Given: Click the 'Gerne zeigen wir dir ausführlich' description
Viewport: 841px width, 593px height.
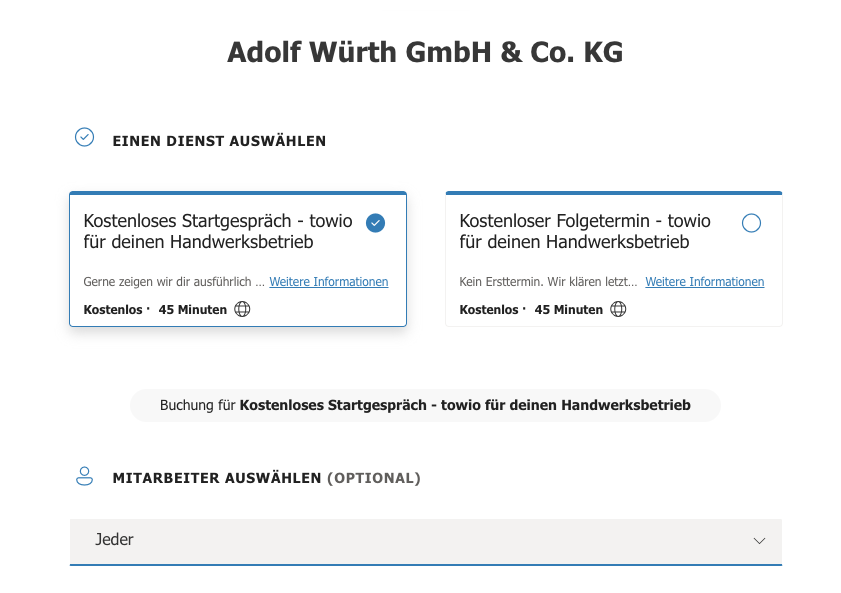Looking at the screenshot, I should point(173,282).
